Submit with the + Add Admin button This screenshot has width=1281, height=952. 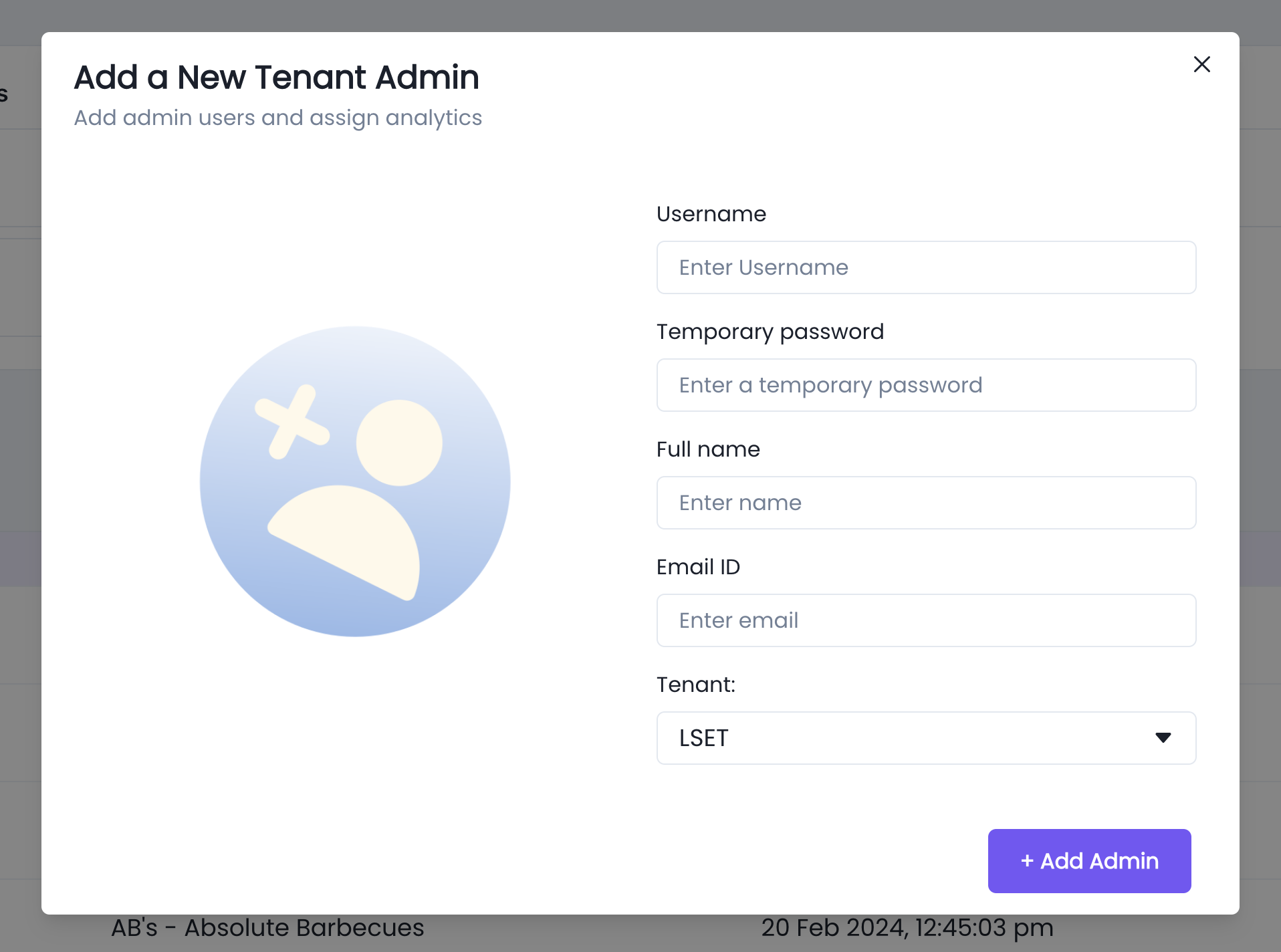pyautogui.click(x=1089, y=860)
